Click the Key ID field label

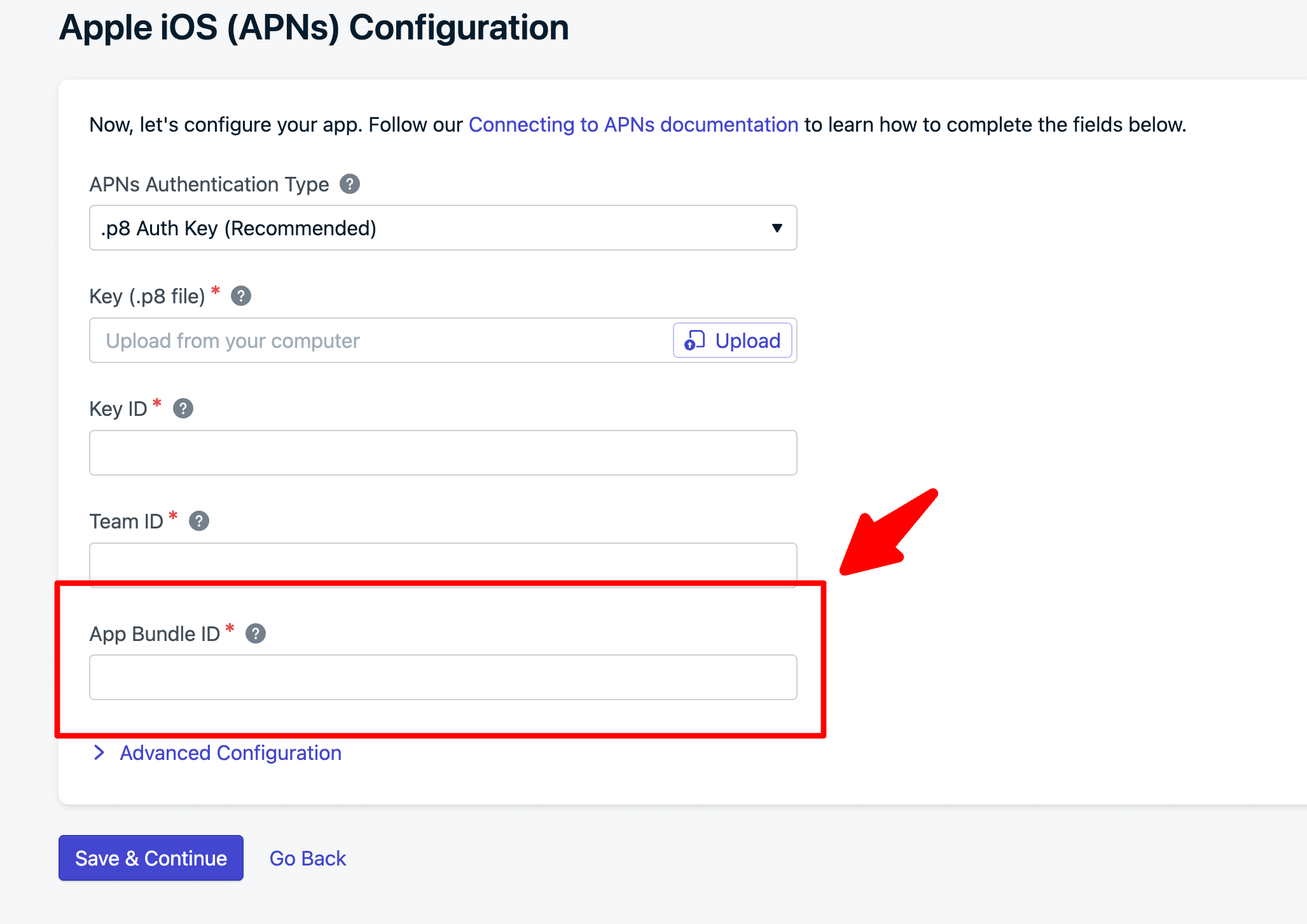[118, 409]
